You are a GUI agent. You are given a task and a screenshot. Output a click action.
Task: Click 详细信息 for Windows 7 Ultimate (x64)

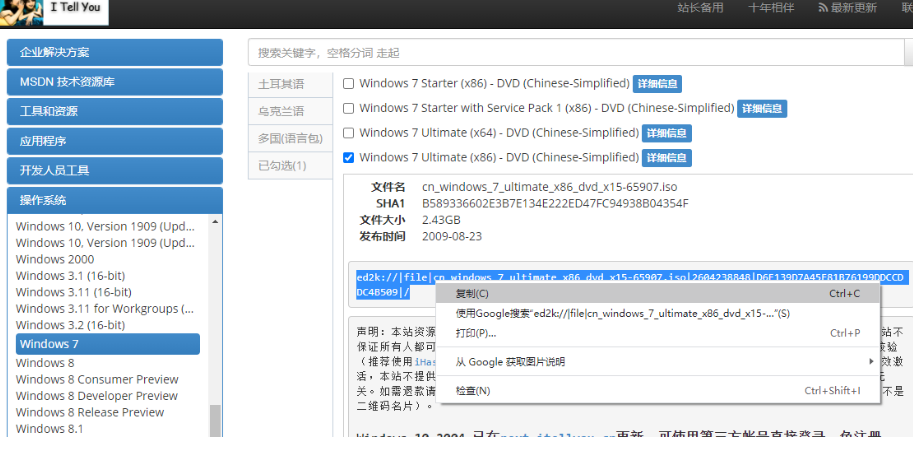tap(667, 133)
